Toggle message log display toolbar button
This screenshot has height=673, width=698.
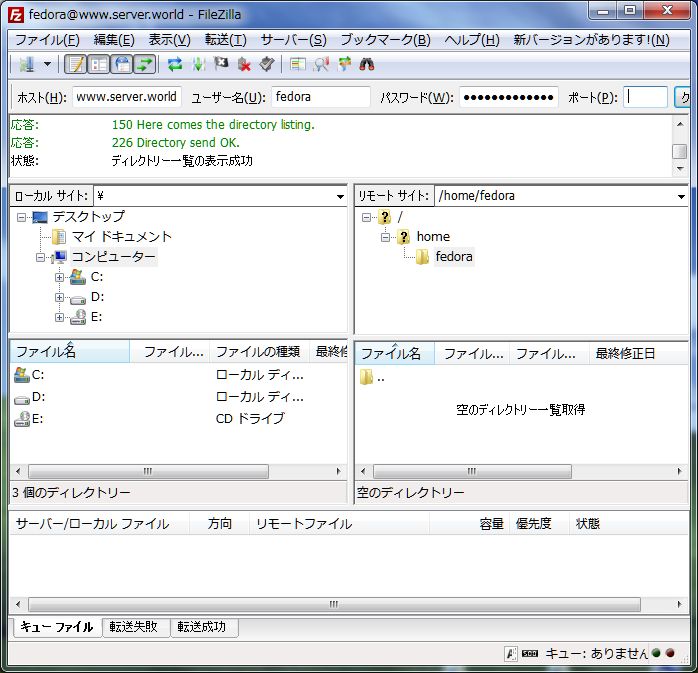(x=76, y=65)
